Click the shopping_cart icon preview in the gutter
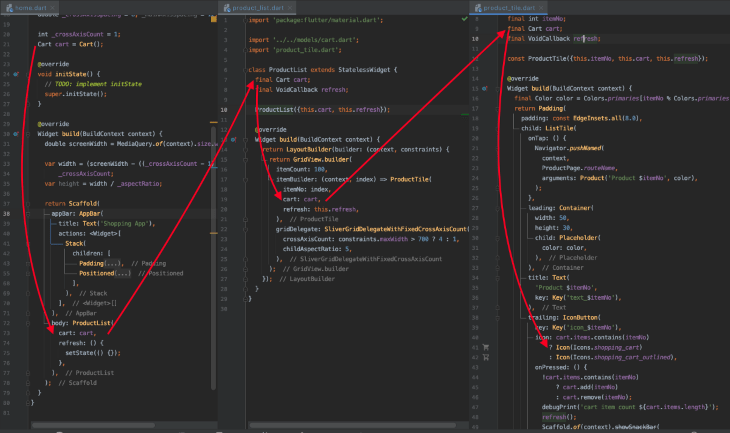The height and width of the screenshot is (433, 730). [486, 347]
